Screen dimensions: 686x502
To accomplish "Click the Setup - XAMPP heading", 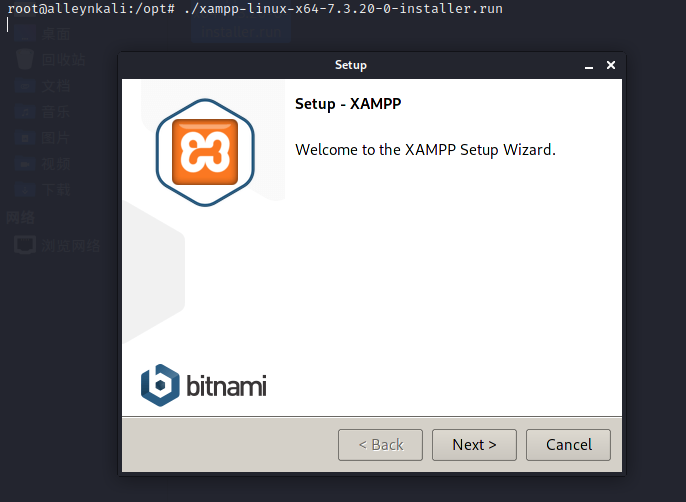I will (348, 104).
